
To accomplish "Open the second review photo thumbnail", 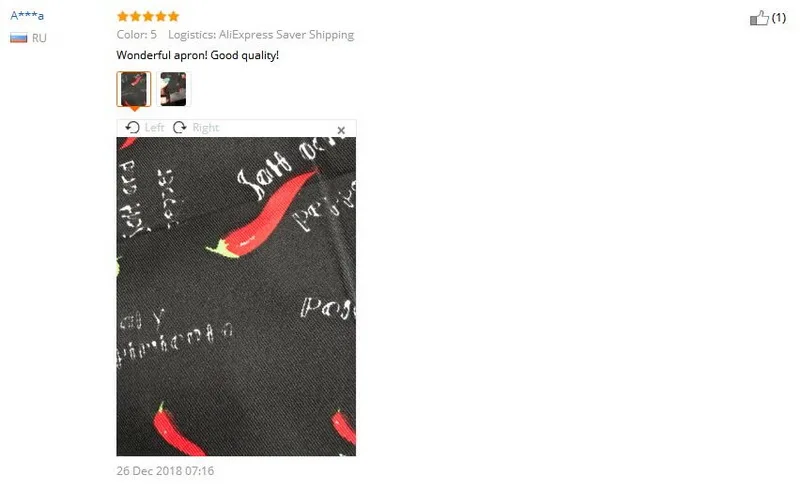I will [x=173, y=89].
